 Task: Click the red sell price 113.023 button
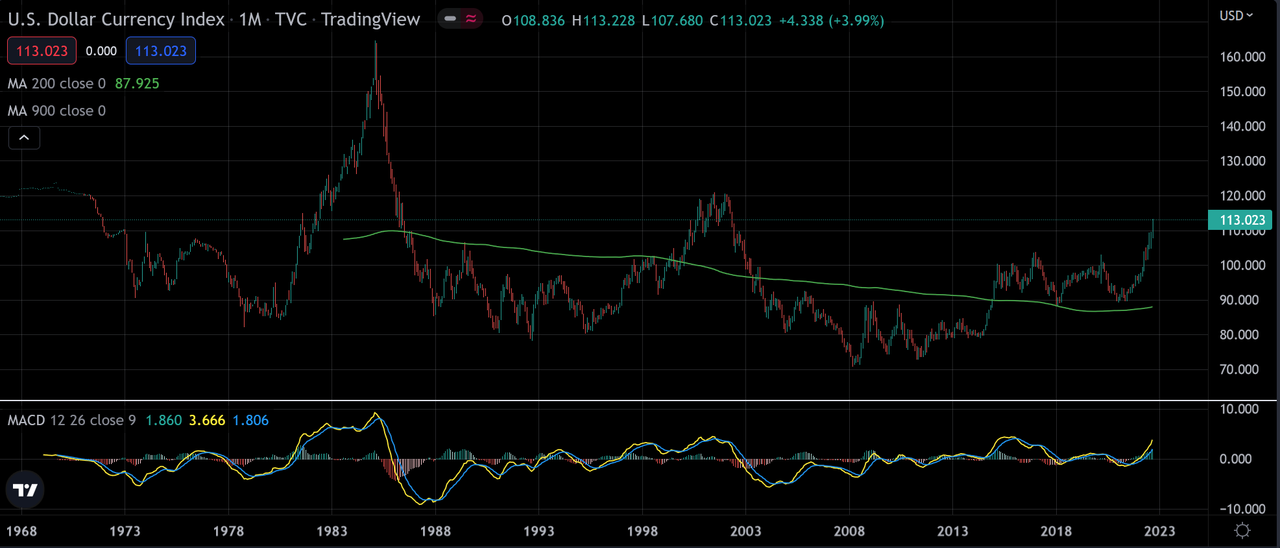(42, 50)
